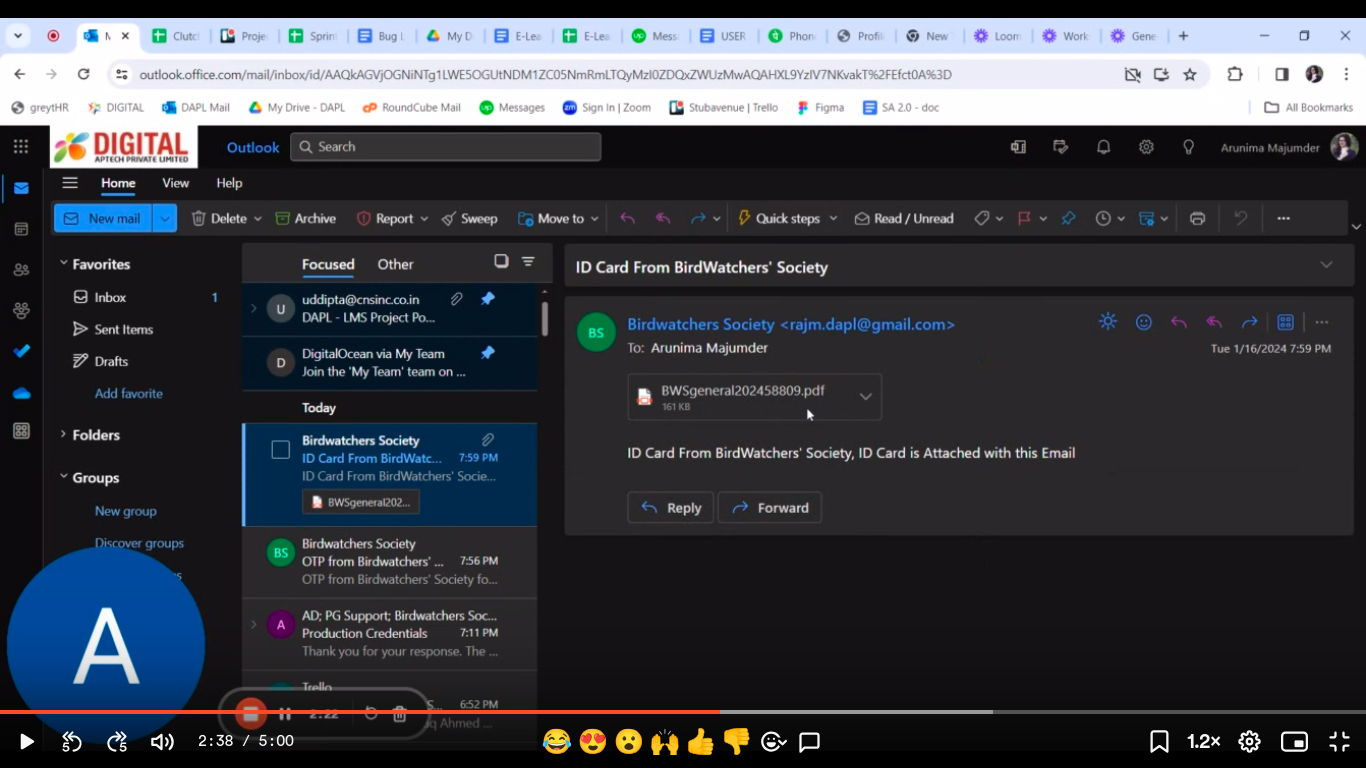Toggle Read / Unread for the message
The width and height of the screenshot is (1366, 768).
click(x=903, y=218)
